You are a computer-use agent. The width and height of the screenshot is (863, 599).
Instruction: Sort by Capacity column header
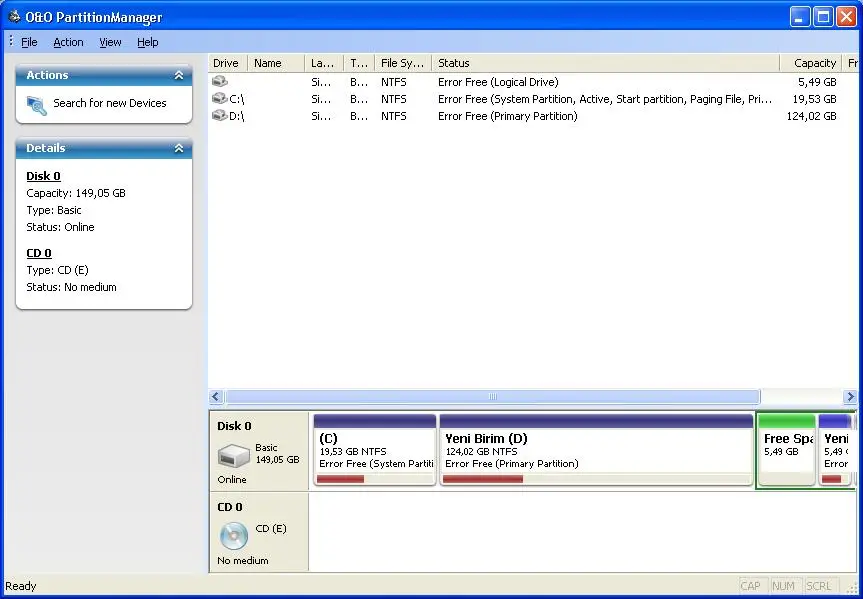(811, 63)
